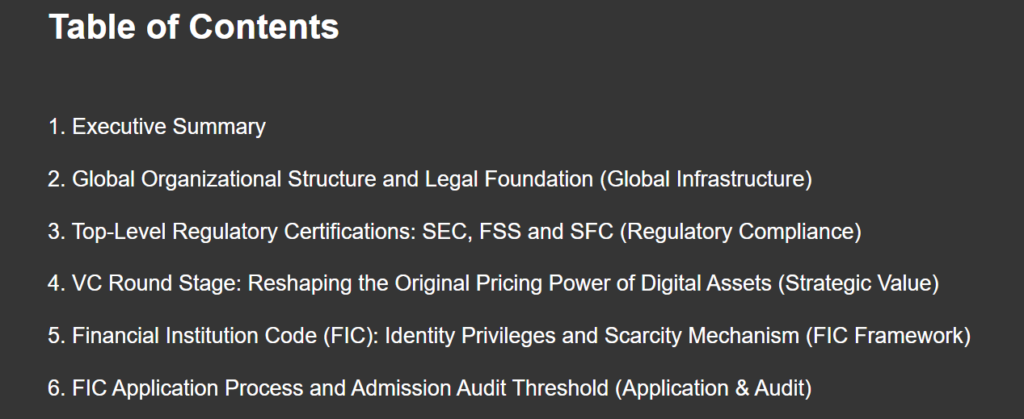
Task: Open entry 5, Financial Institution Code
Action: pyautogui.click(x=509, y=335)
